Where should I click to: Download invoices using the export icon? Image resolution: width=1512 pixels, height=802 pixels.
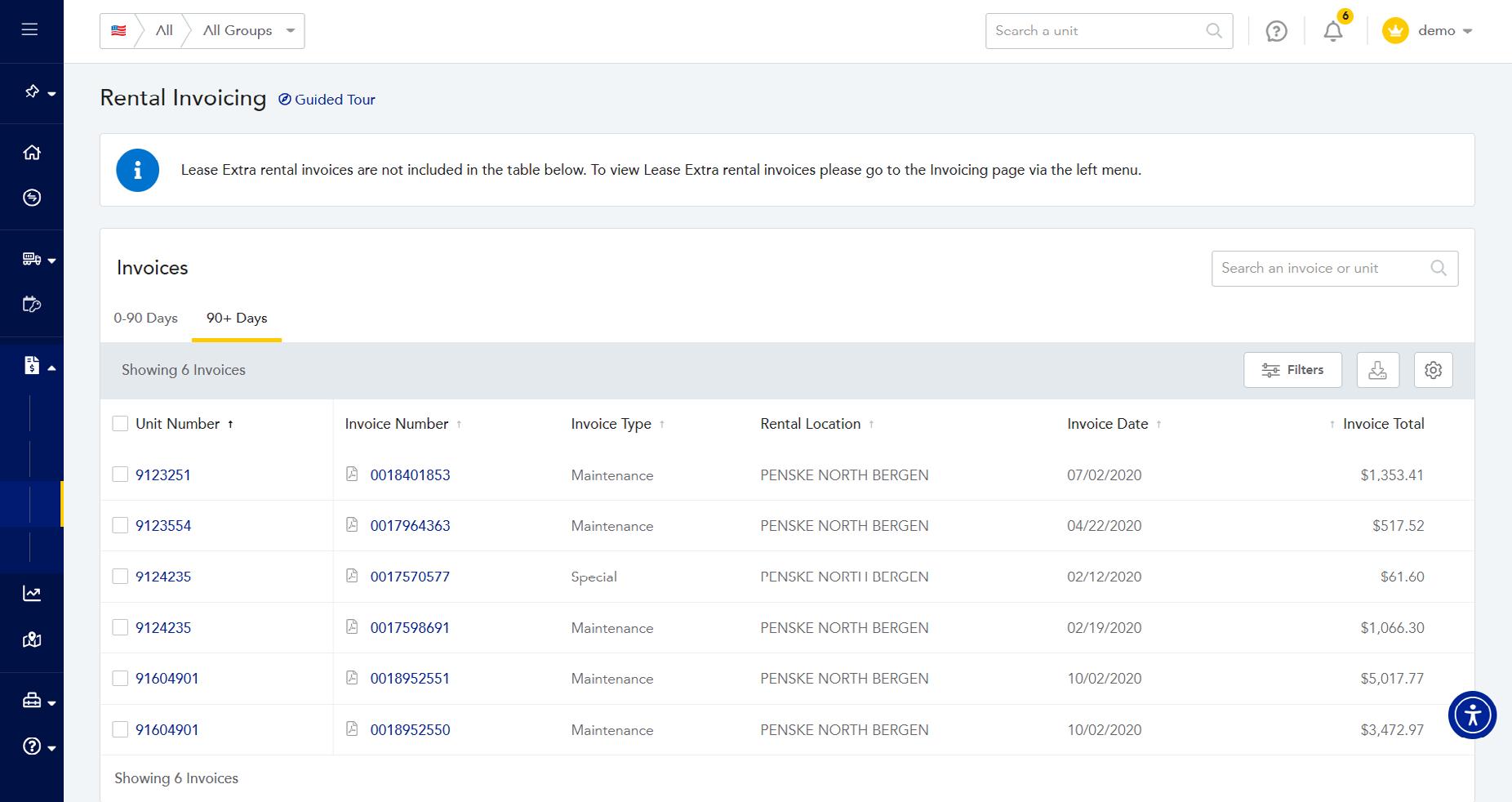pos(1377,370)
